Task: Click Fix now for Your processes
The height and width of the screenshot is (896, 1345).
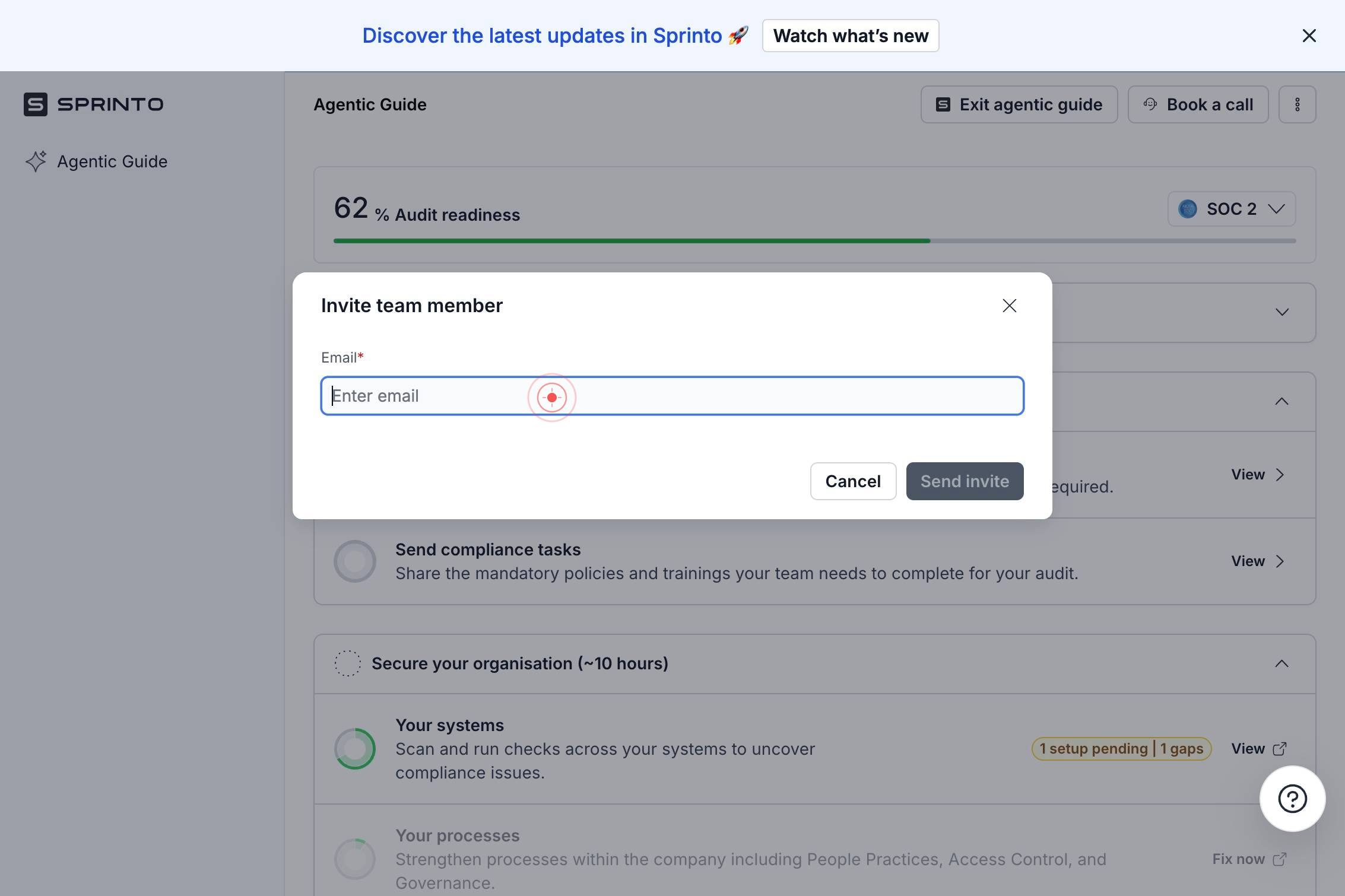Action: (x=1249, y=859)
